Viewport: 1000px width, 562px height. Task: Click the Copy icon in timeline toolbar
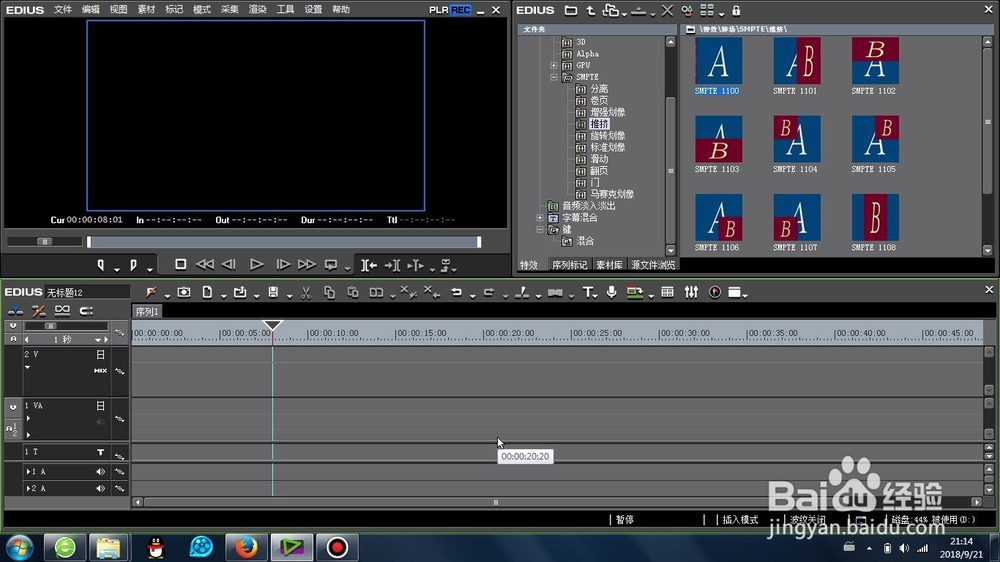tap(329, 292)
